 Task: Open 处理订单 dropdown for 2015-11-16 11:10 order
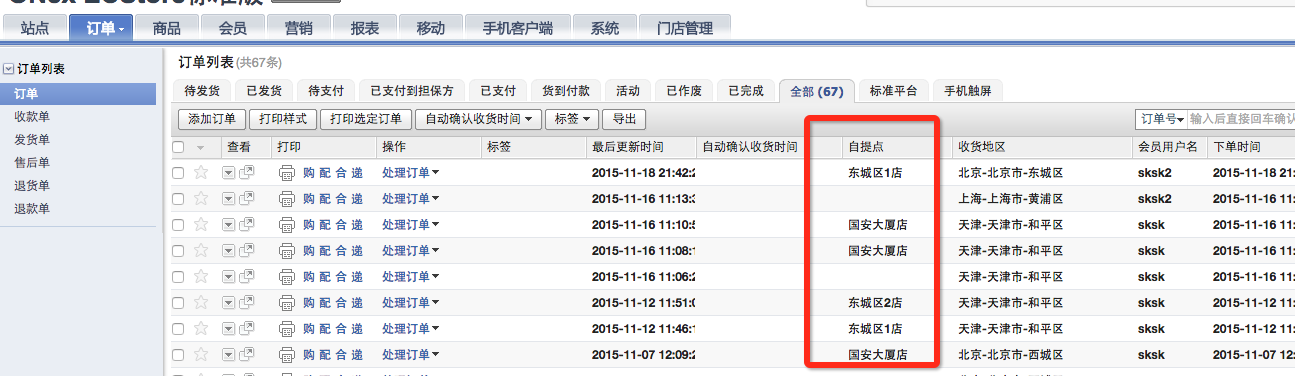pos(411,225)
